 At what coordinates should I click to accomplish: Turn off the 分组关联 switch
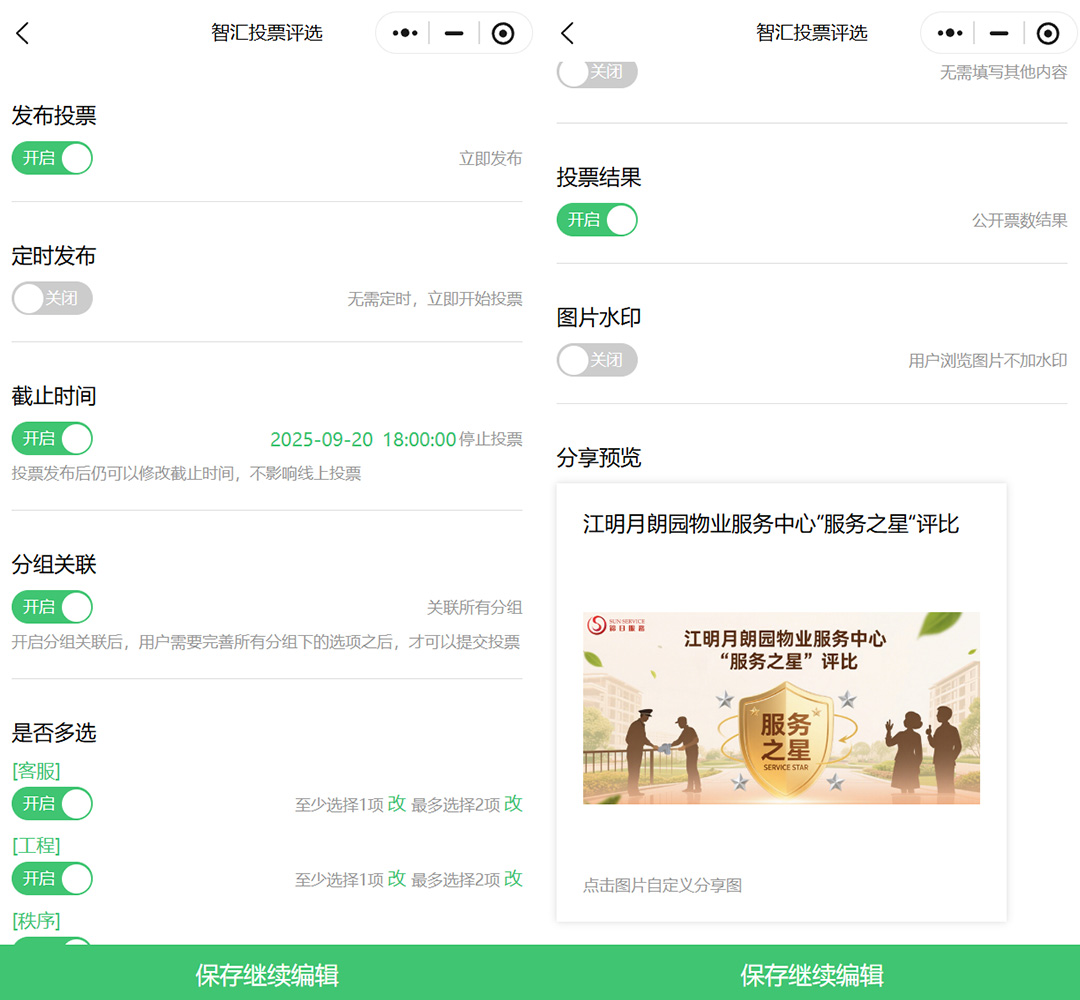pos(52,607)
